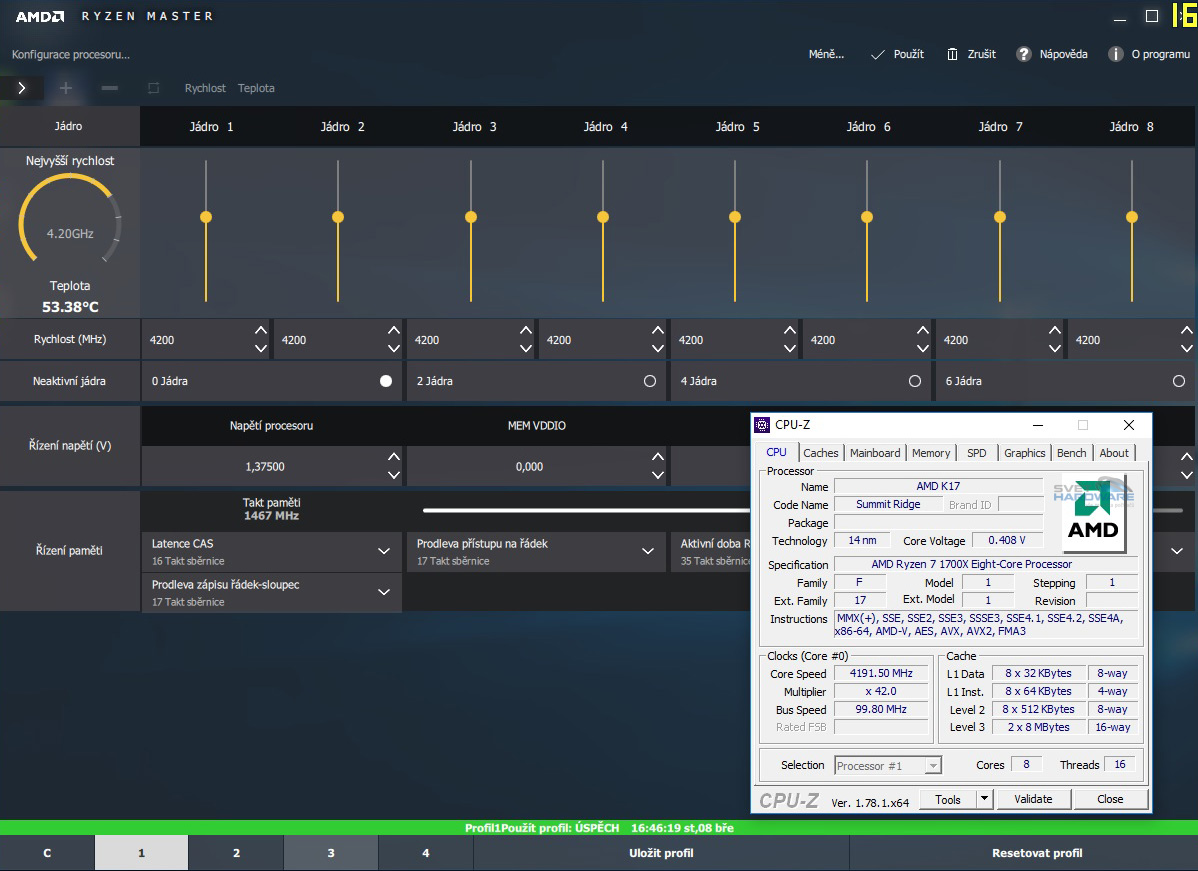Click the AMD logo in the title bar
The width and height of the screenshot is (1198, 871).
[40, 15]
